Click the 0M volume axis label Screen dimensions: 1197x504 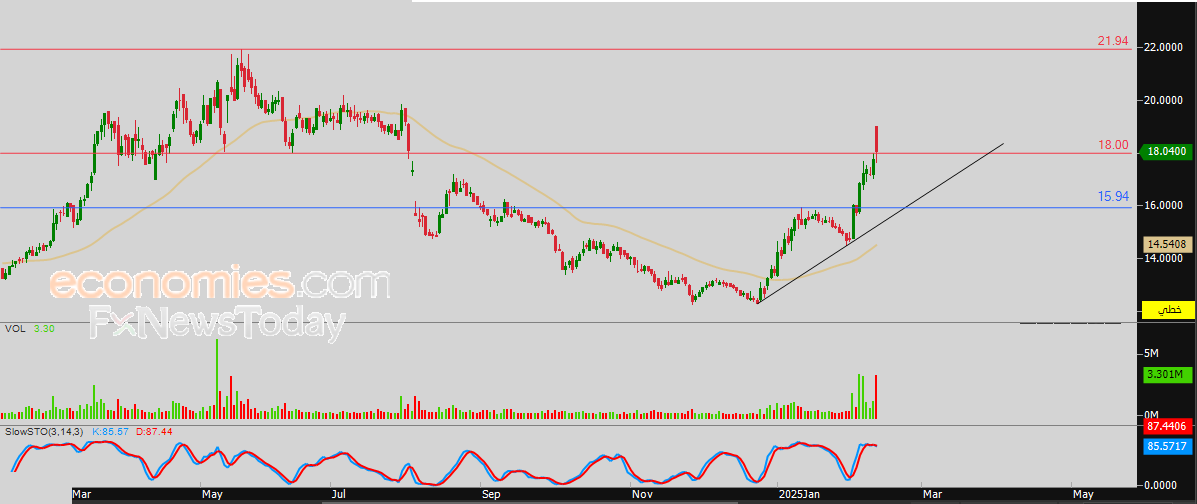point(1152,415)
